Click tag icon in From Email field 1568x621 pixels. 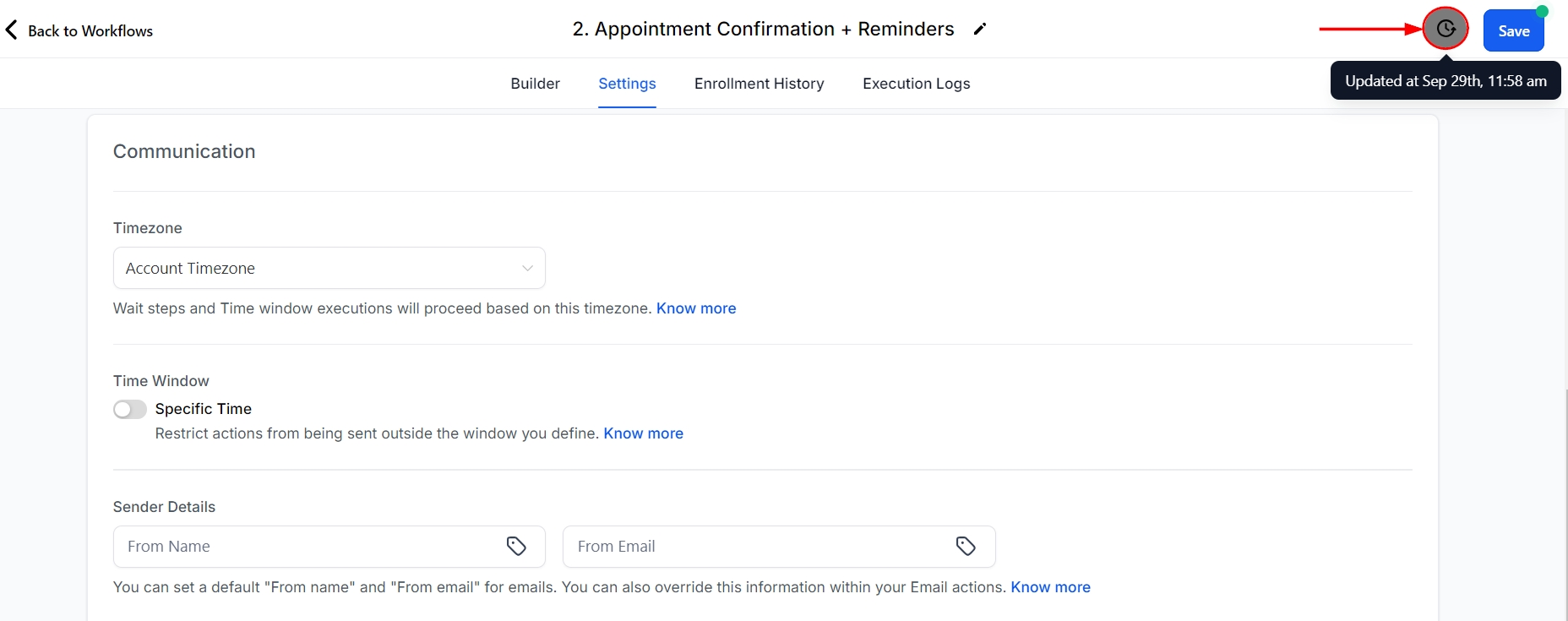click(x=966, y=547)
